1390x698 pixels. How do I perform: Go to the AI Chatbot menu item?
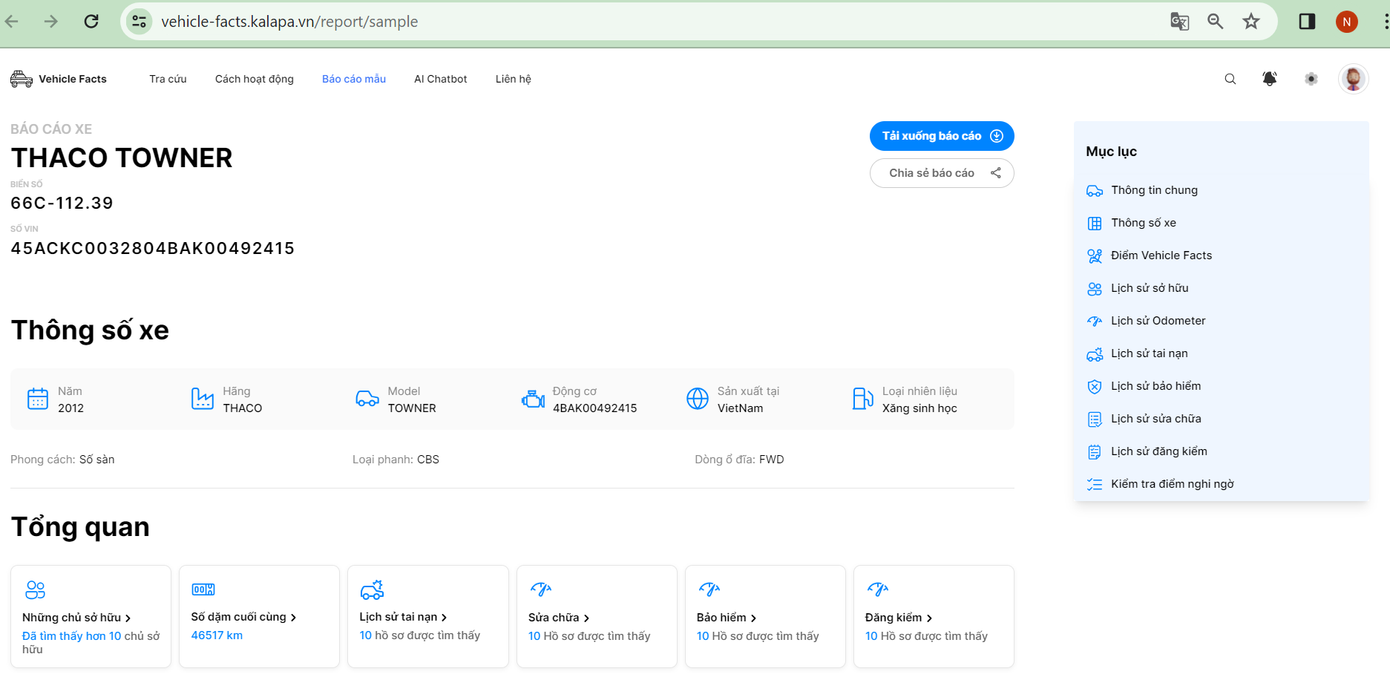pyautogui.click(x=440, y=79)
